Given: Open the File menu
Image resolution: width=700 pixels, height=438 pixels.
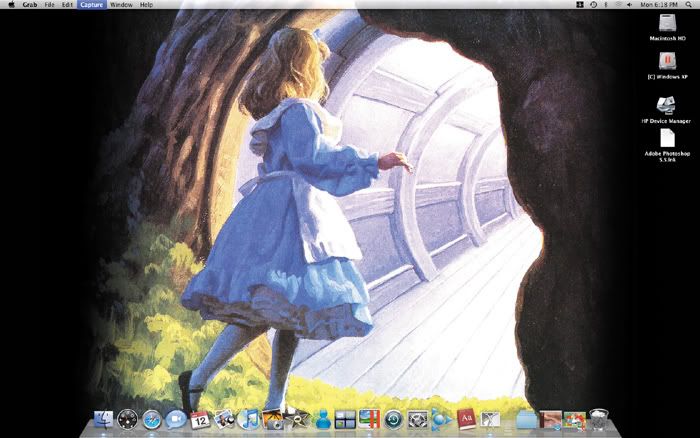Looking at the screenshot, I should coord(49,4).
